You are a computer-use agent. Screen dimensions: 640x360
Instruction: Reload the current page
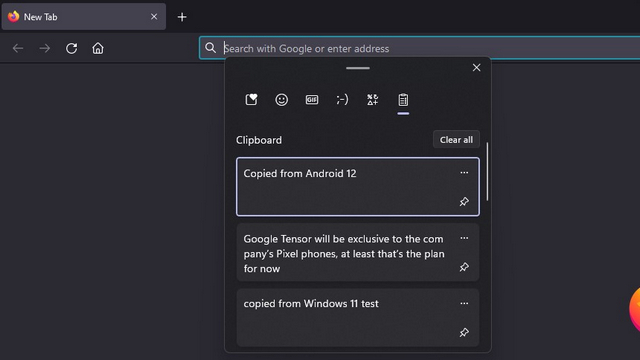click(x=71, y=49)
